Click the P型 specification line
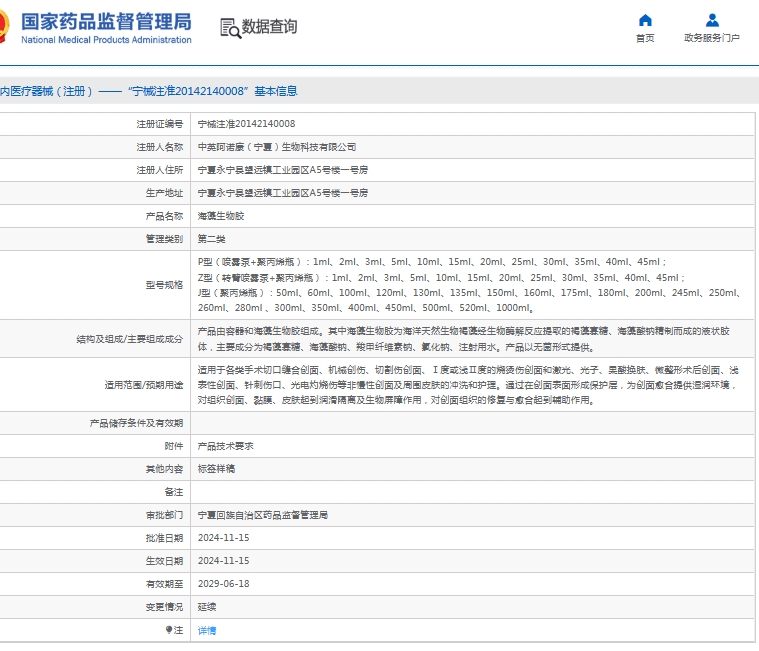Screen dimensions: 759x651 (x=432, y=262)
